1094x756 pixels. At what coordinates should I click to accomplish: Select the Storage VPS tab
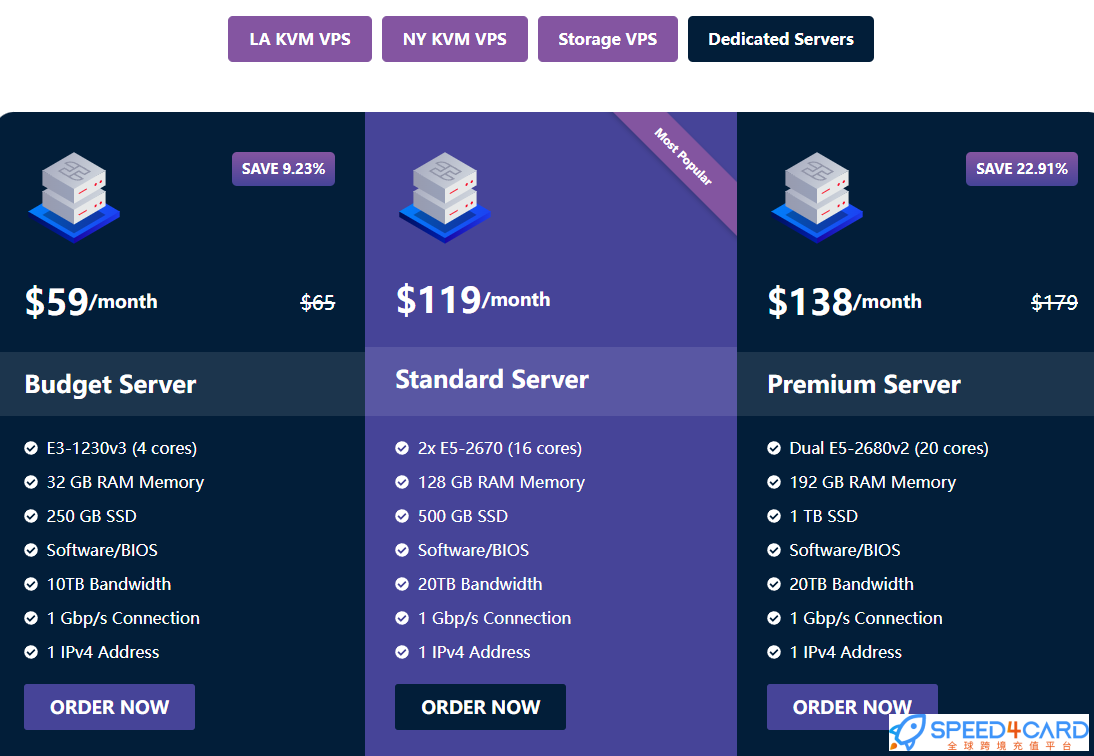pyautogui.click(x=607, y=39)
